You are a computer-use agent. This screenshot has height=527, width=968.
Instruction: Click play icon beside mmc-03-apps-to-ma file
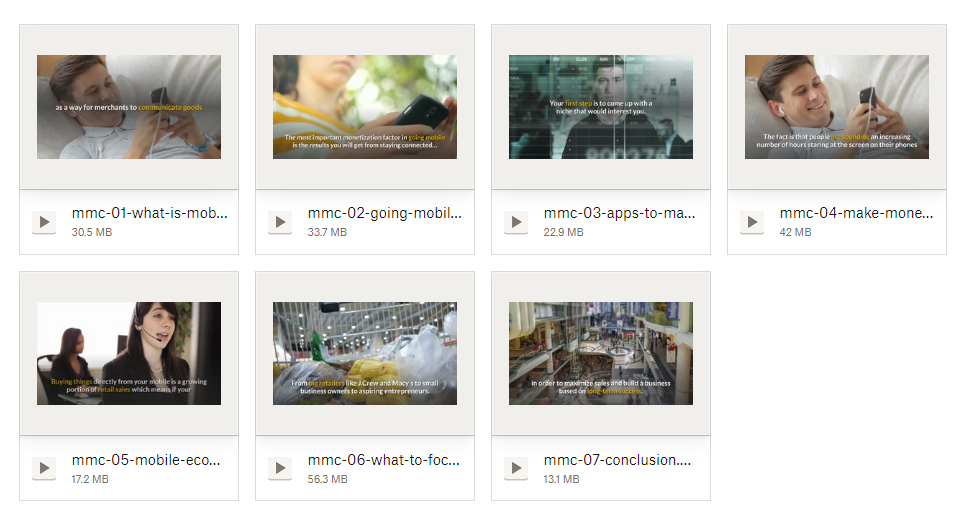tap(516, 222)
